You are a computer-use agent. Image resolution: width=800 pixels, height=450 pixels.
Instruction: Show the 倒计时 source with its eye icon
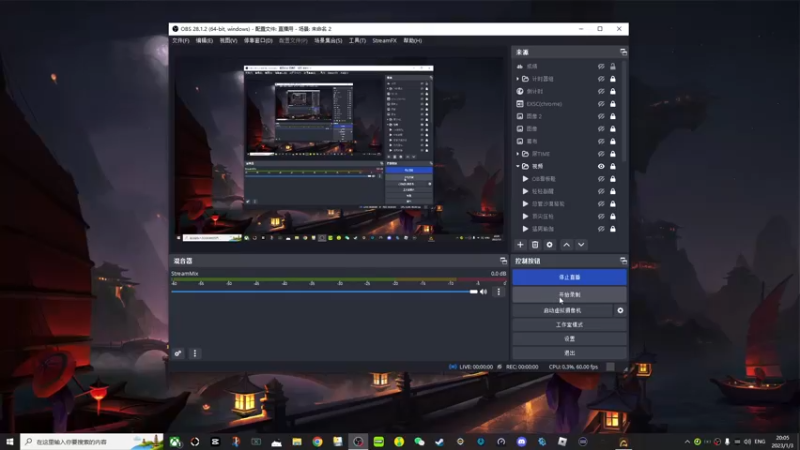(601, 91)
